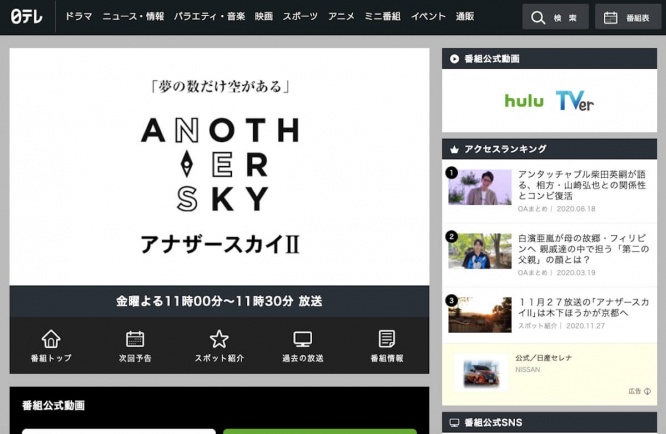Open ranking 1 thumbnail of 柴田英嗣
The height and width of the screenshot is (434, 666).
click(x=480, y=187)
